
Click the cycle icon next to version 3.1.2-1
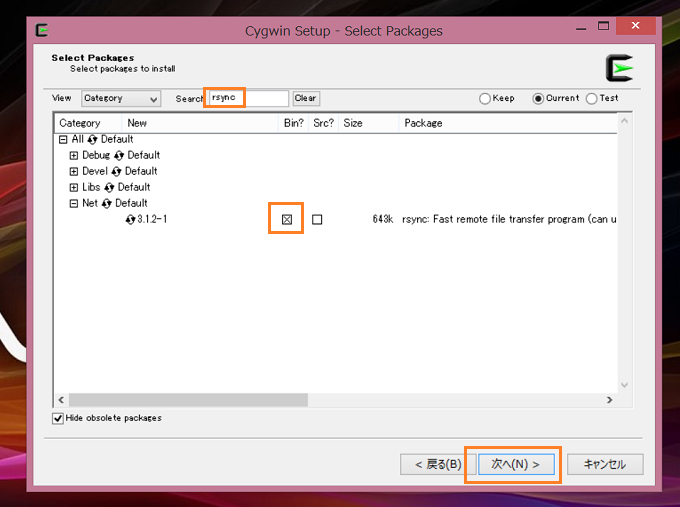(x=131, y=220)
